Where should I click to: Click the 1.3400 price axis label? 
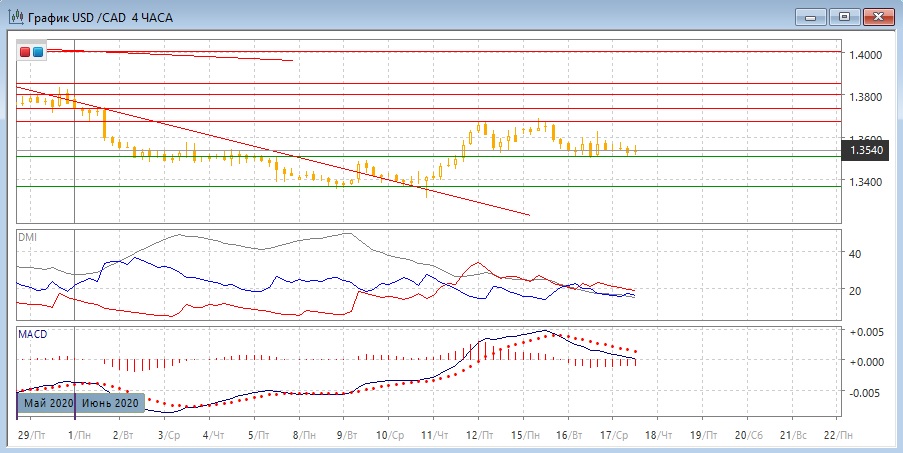coord(866,182)
